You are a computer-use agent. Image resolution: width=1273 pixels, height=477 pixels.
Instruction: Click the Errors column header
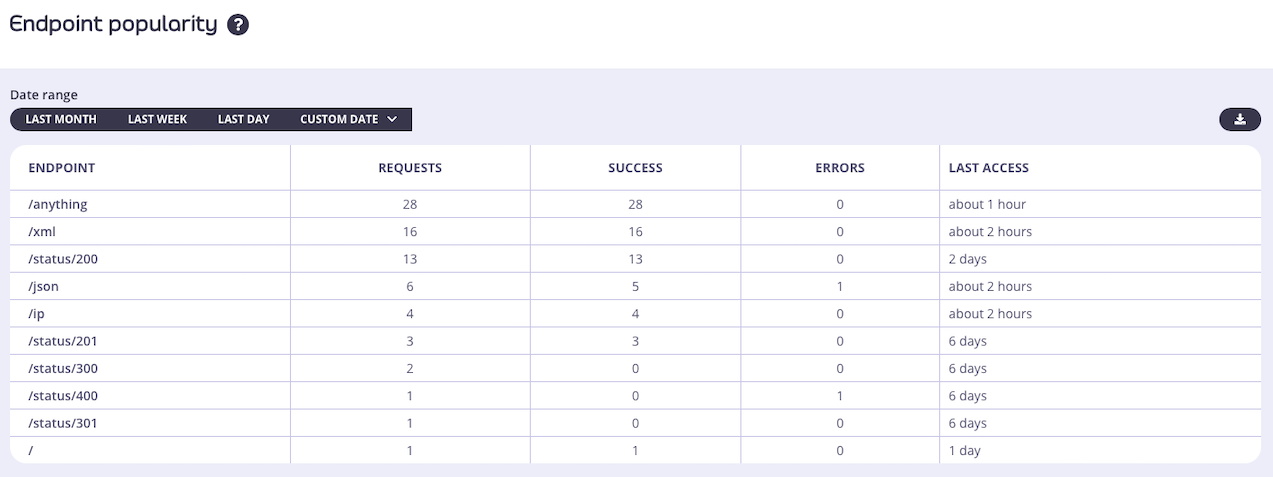tap(840, 168)
